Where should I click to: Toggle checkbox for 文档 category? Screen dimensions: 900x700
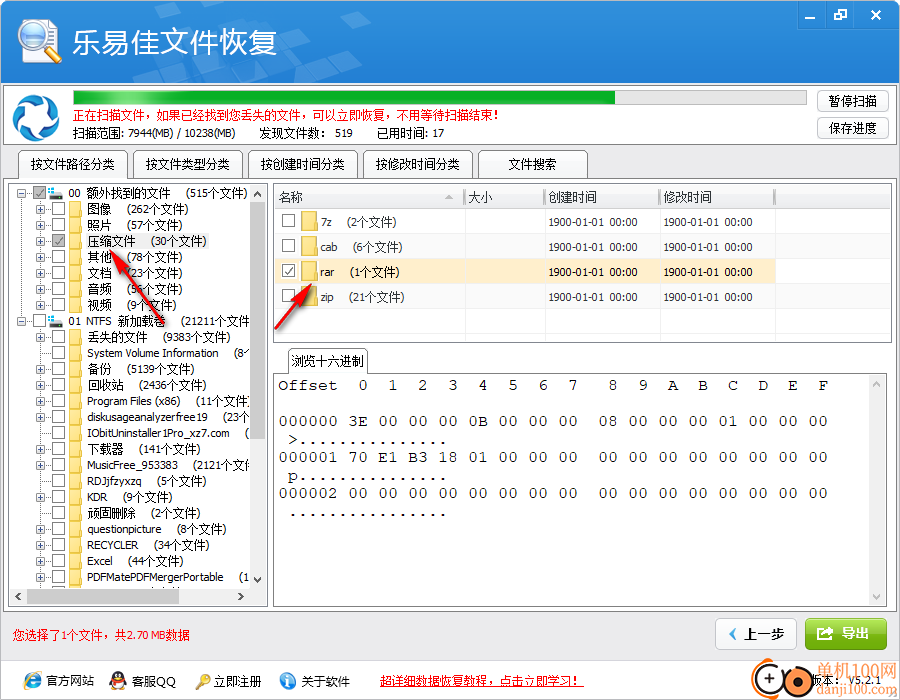tap(59, 273)
